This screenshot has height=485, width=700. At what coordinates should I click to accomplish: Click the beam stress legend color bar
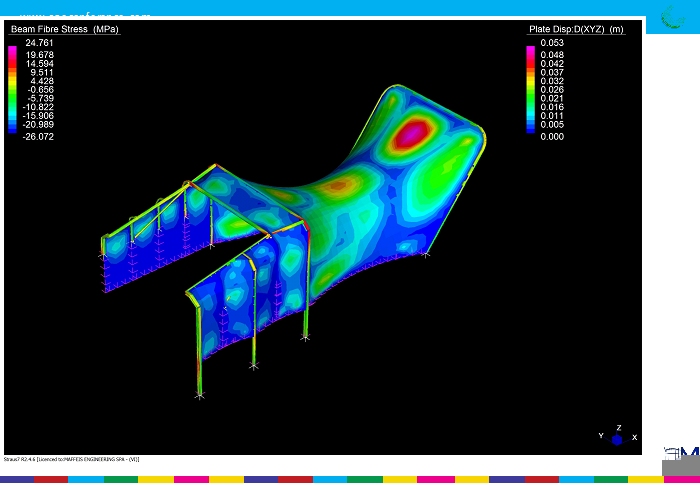pyautogui.click(x=12, y=89)
